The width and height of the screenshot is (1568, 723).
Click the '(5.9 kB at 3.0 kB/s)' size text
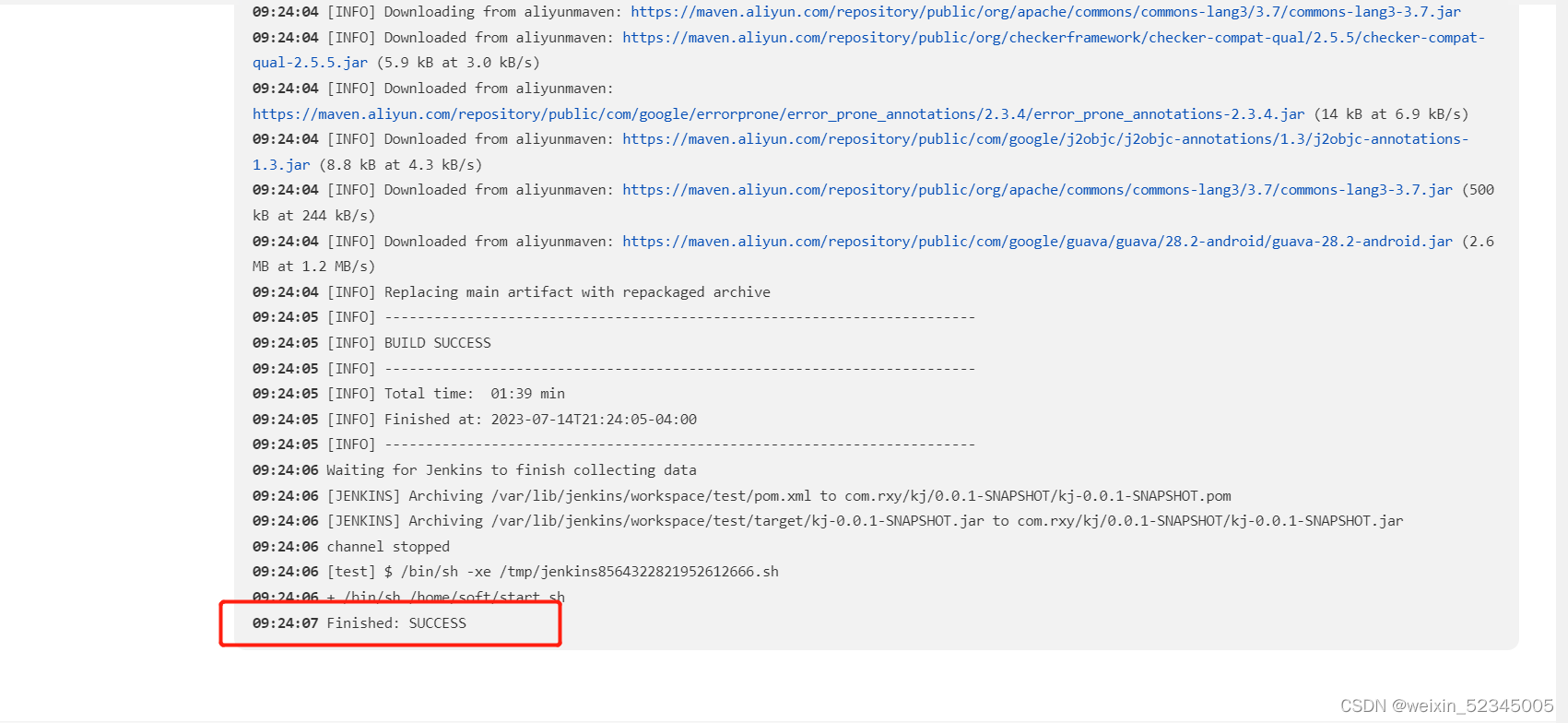pos(458,63)
